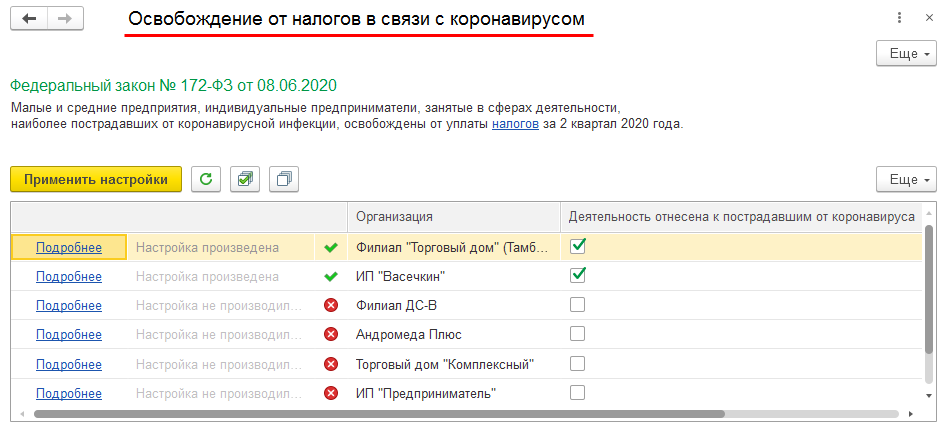Viewport: 944px width, 428px height.
Task: Open the vertical three-dot window menu
Action: [901, 18]
